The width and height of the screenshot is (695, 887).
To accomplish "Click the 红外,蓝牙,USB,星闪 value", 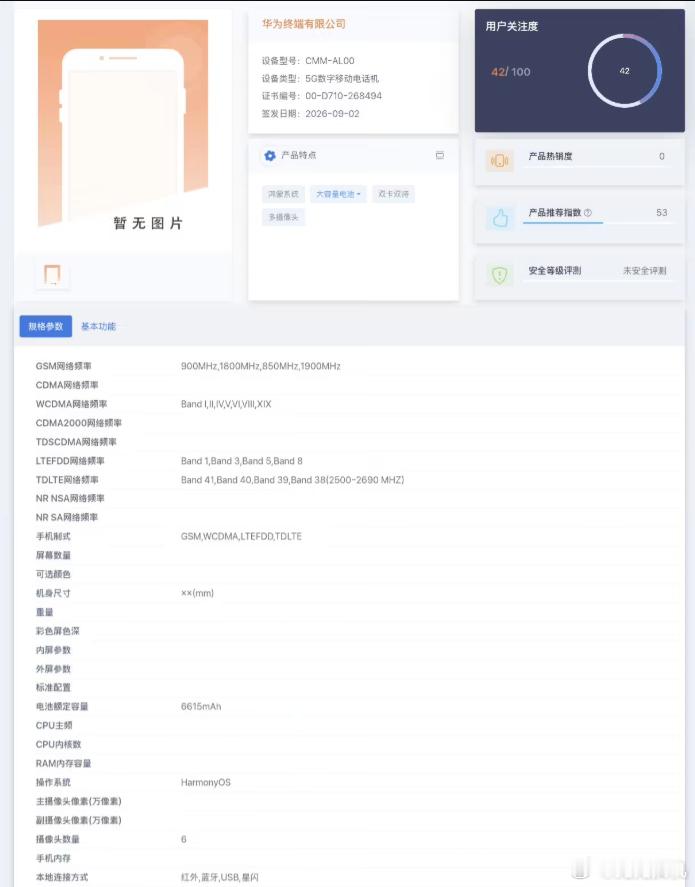I will tap(220, 877).
